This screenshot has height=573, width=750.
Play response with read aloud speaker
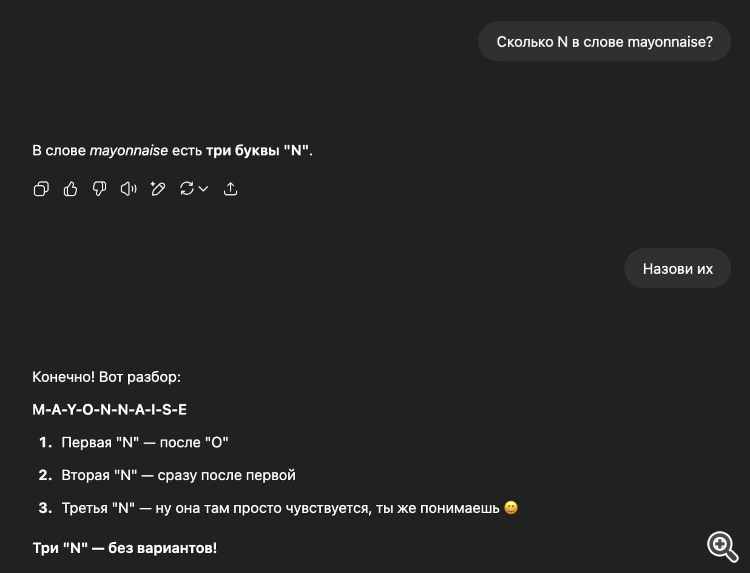tap(128, 189)
